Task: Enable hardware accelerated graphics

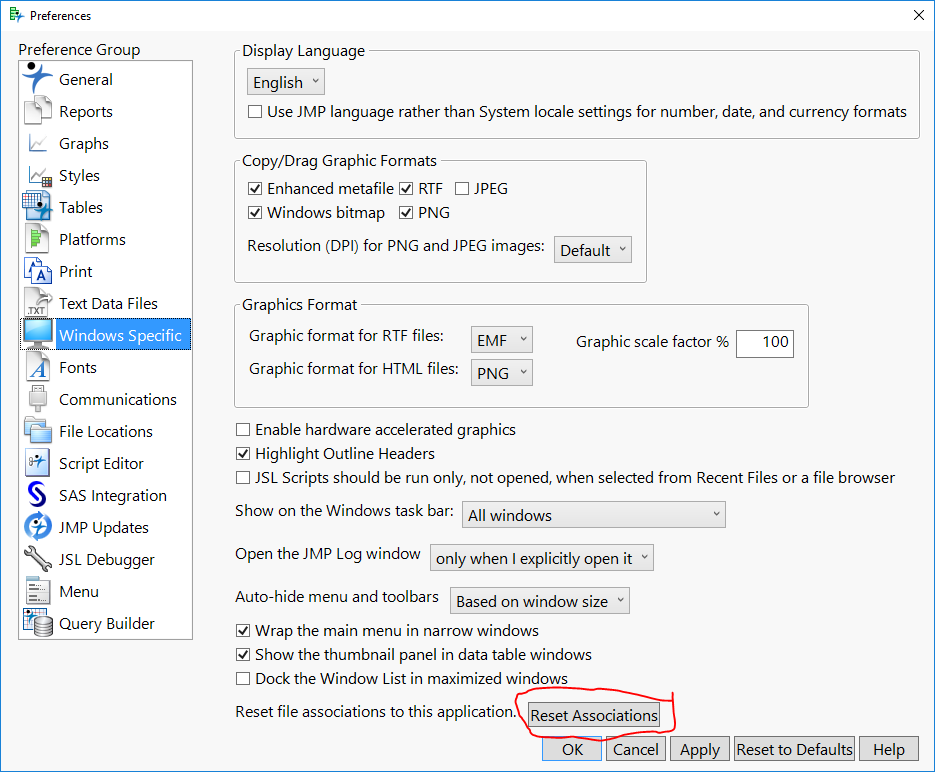Action: click(243, 429)
